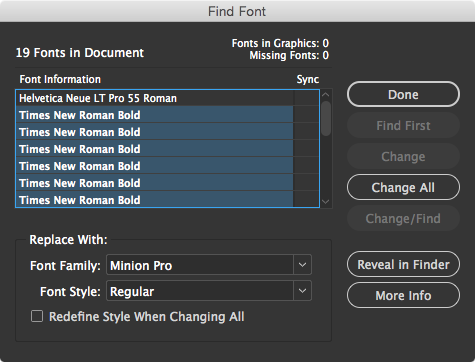This screenshot has width=475, height=362.
Task: Click Reveal in Finder button
Action: click(x=403, y=264)
